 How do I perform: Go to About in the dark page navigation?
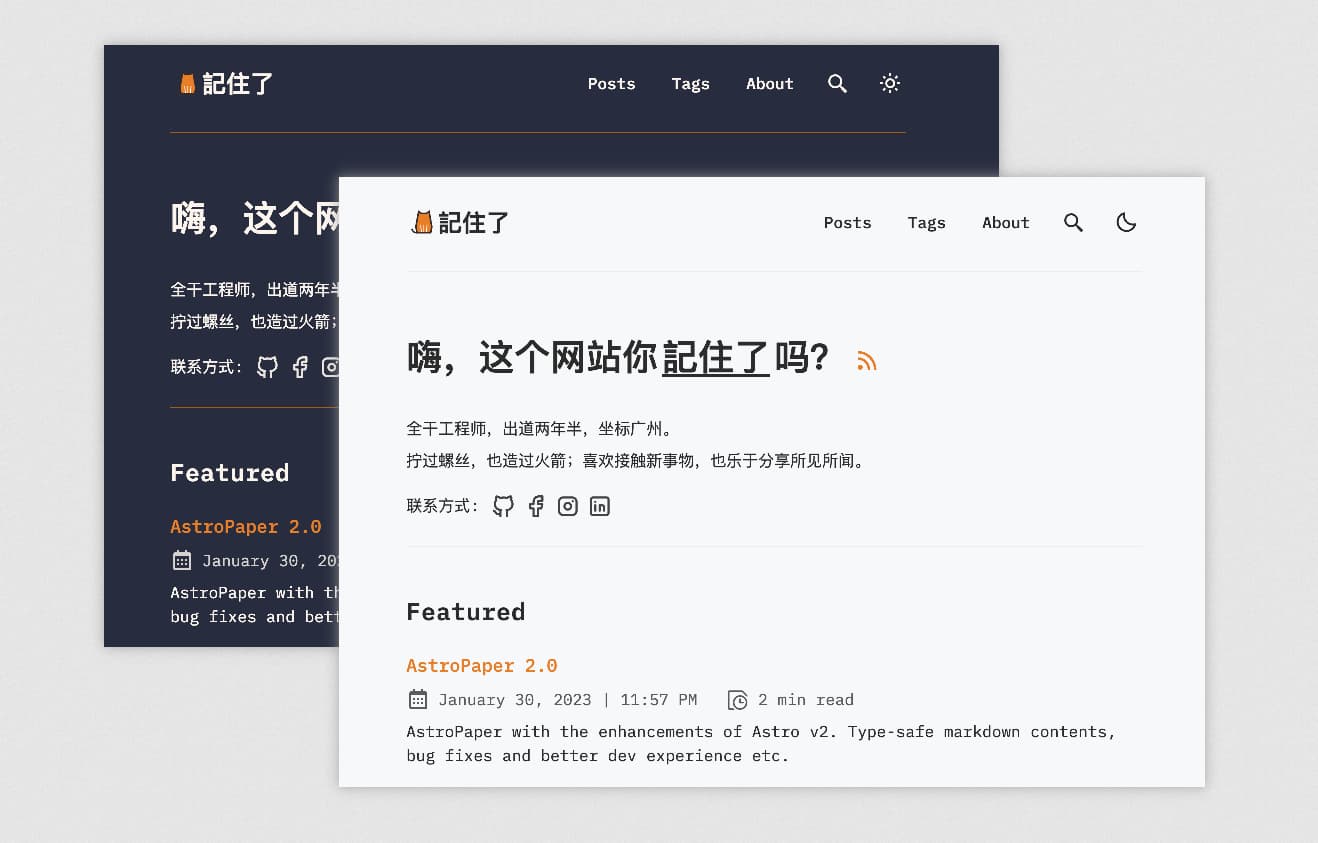(x=769, y=84)
